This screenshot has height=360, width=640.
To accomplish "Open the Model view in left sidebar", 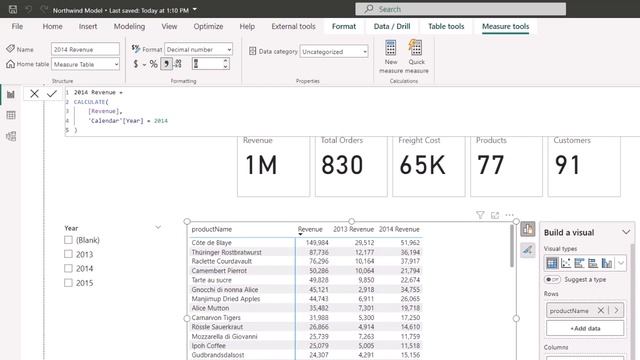I will (11, 136).
